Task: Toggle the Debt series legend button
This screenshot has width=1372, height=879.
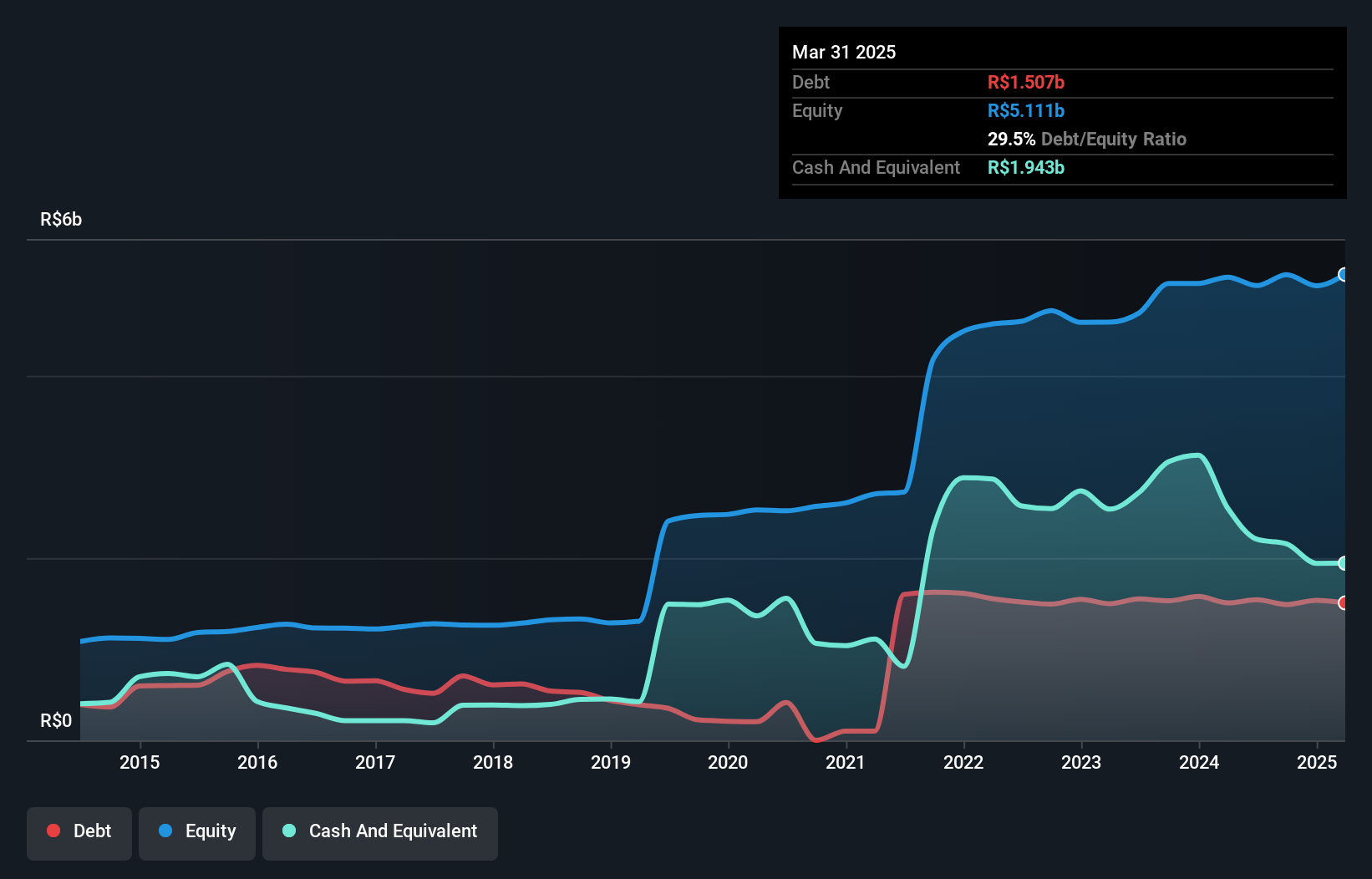Action: [x=79, y=833]
